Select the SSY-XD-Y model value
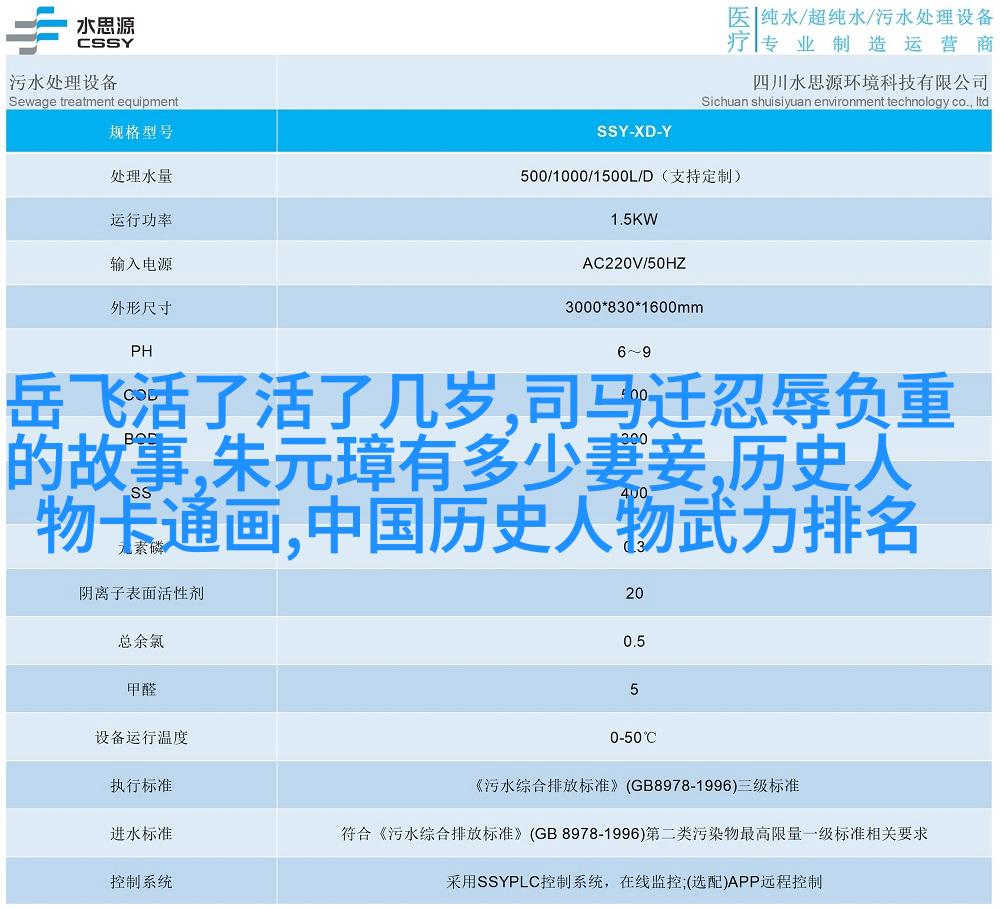 pos(634,131)
